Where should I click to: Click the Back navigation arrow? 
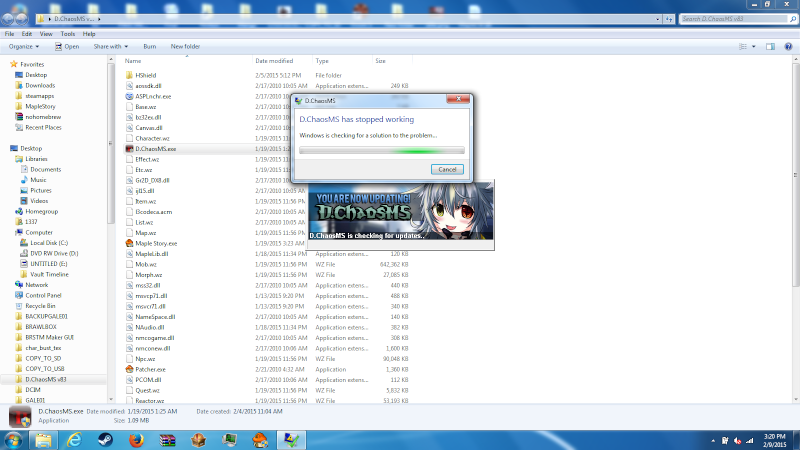click(x=8, y=19)
